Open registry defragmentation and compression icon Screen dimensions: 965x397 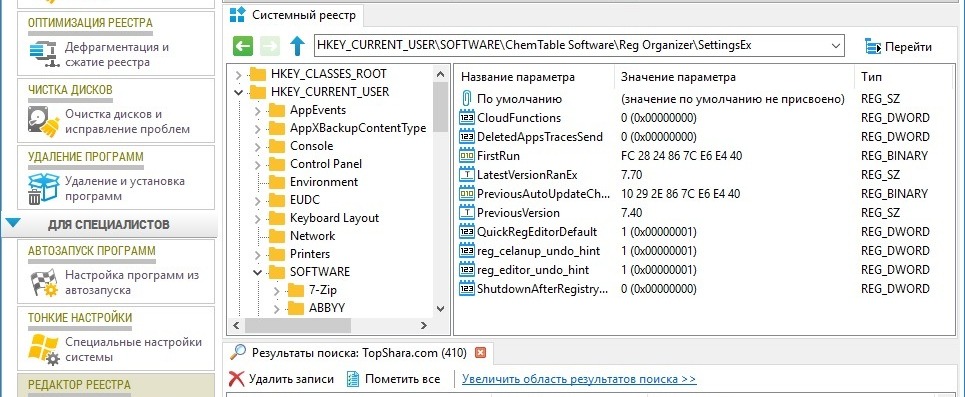pos(43,54)
